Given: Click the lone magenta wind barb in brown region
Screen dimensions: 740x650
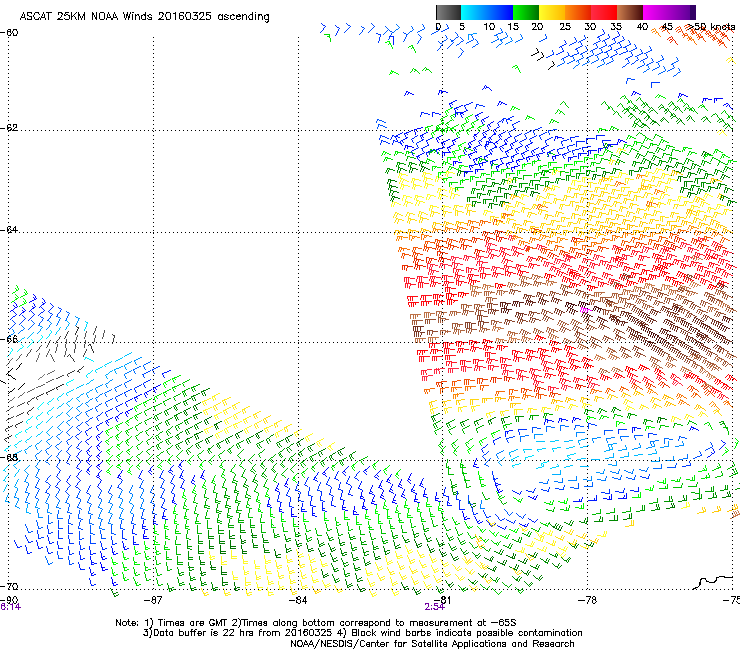Looking at the screenshot, I should click(x=585, y=310).
